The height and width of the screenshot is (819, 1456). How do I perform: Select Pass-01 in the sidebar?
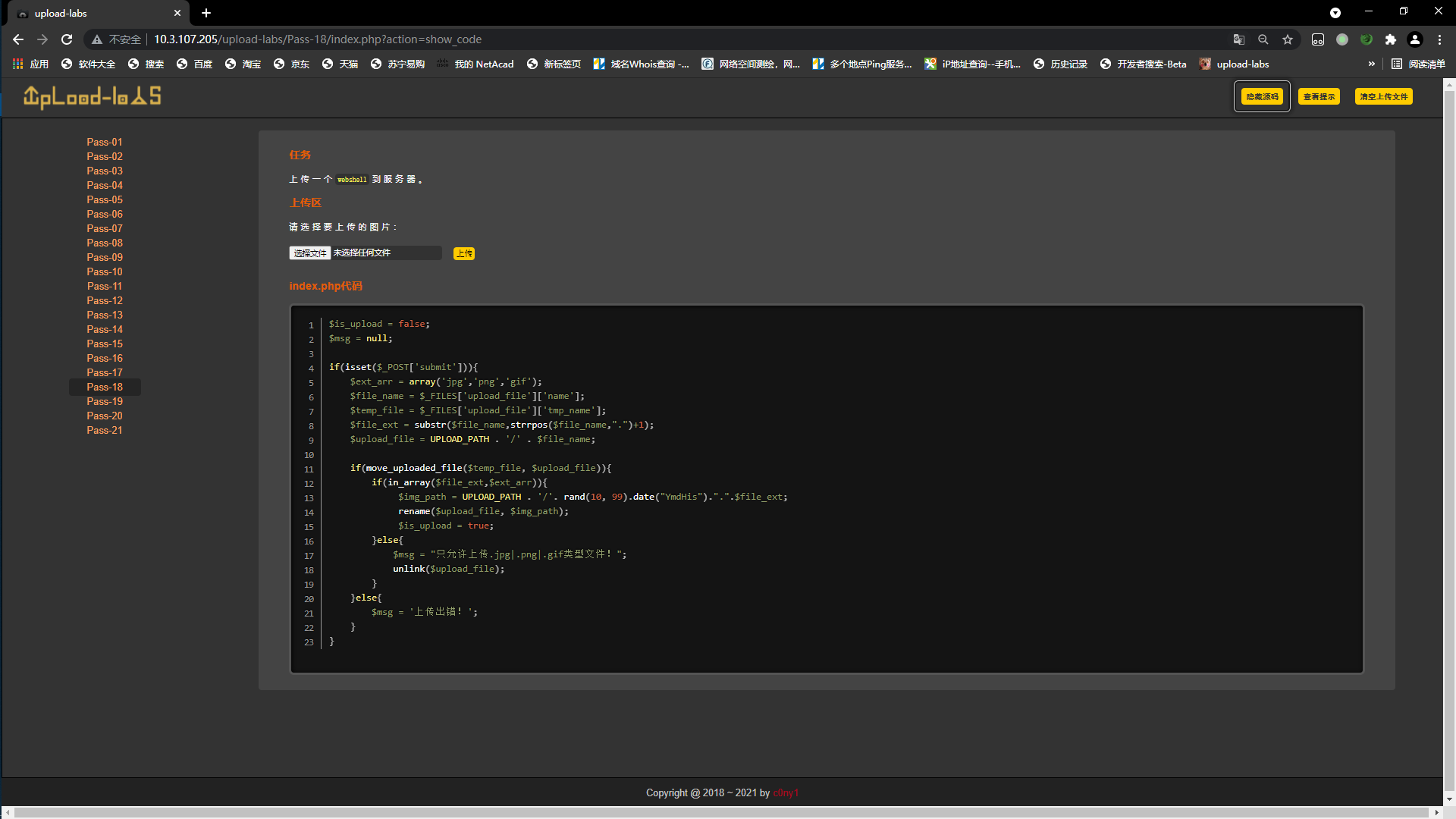click(105, 142)
